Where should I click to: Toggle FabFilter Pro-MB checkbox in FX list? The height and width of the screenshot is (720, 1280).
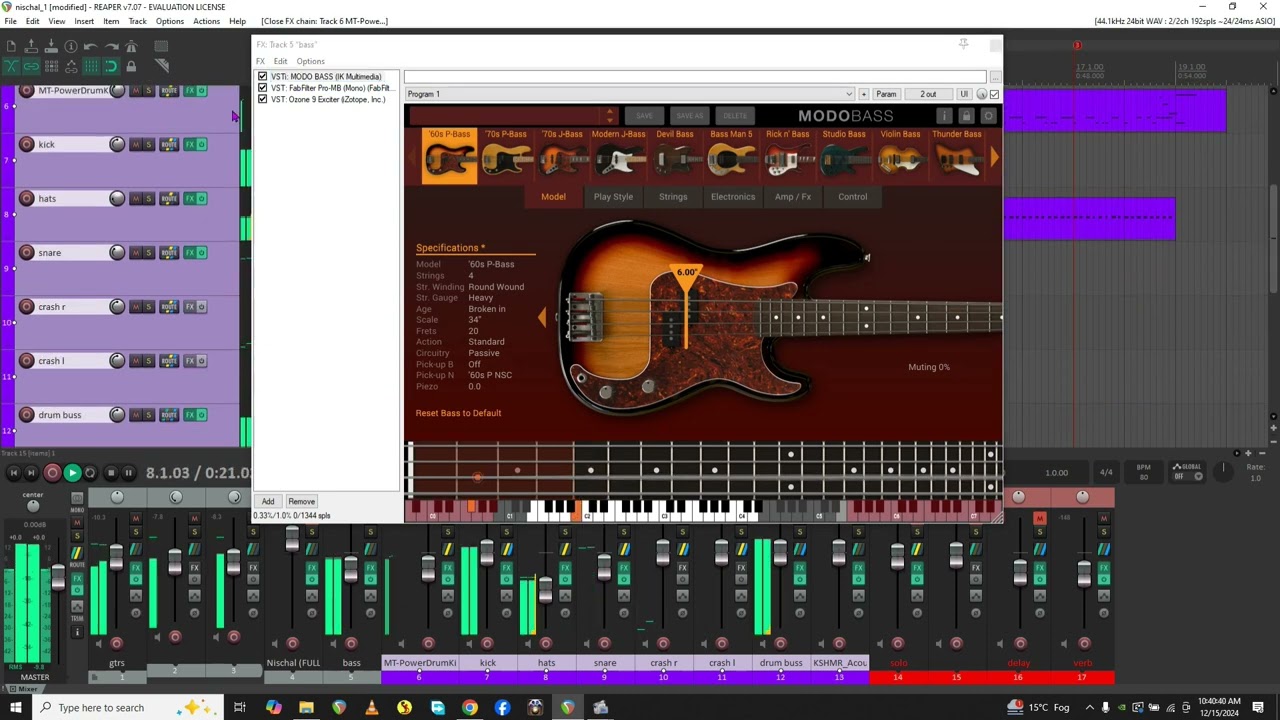click(x=263, y=88)
